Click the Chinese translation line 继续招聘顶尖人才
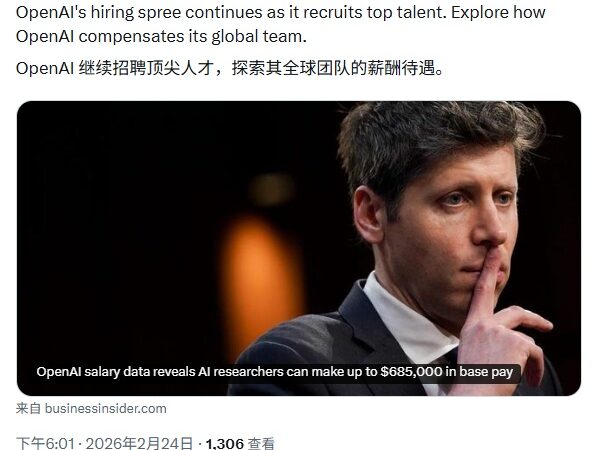The height and width of the screenshot is (450, 596). click(146, 68)
